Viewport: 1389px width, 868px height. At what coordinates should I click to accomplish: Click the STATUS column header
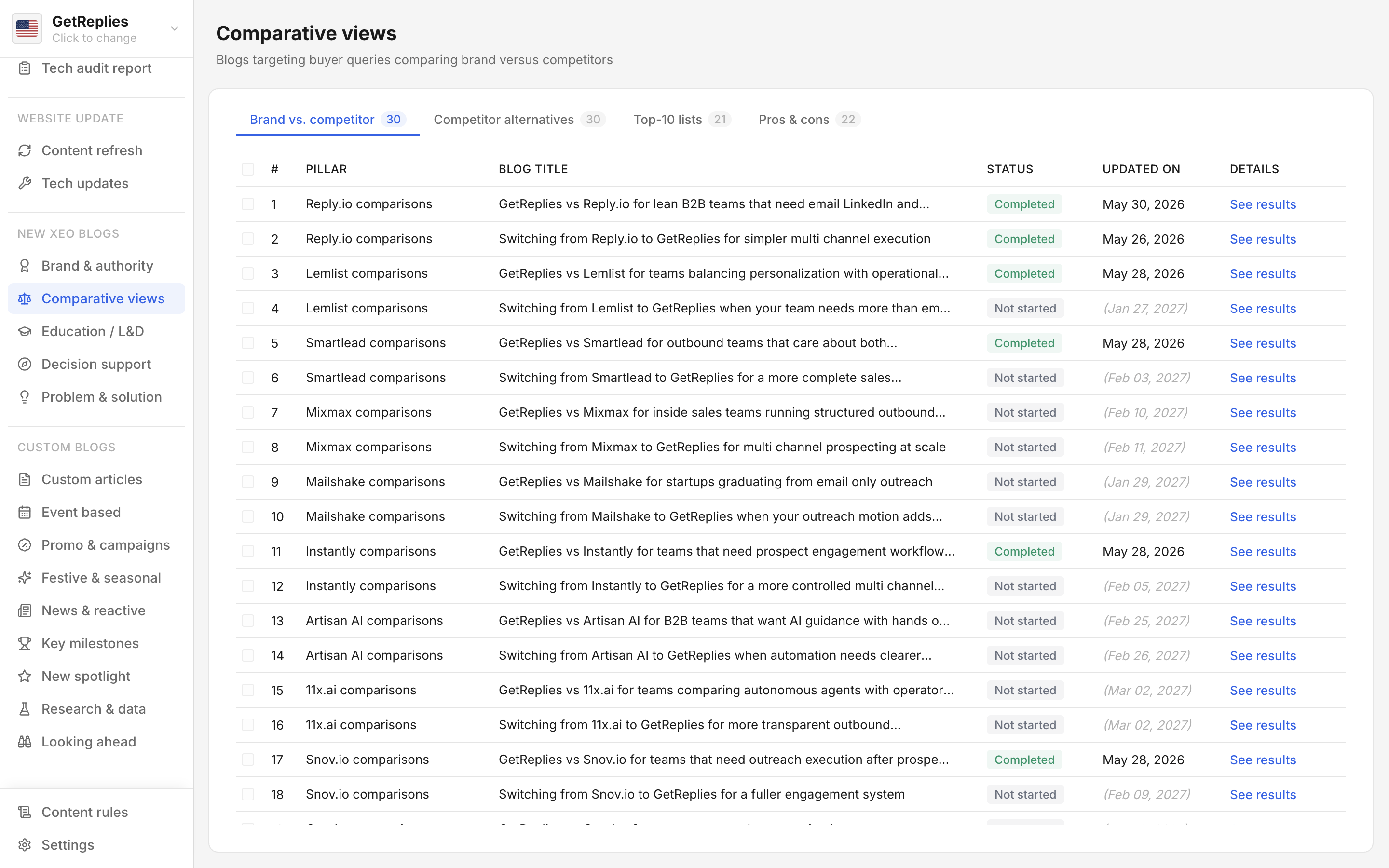(1009, 169)
